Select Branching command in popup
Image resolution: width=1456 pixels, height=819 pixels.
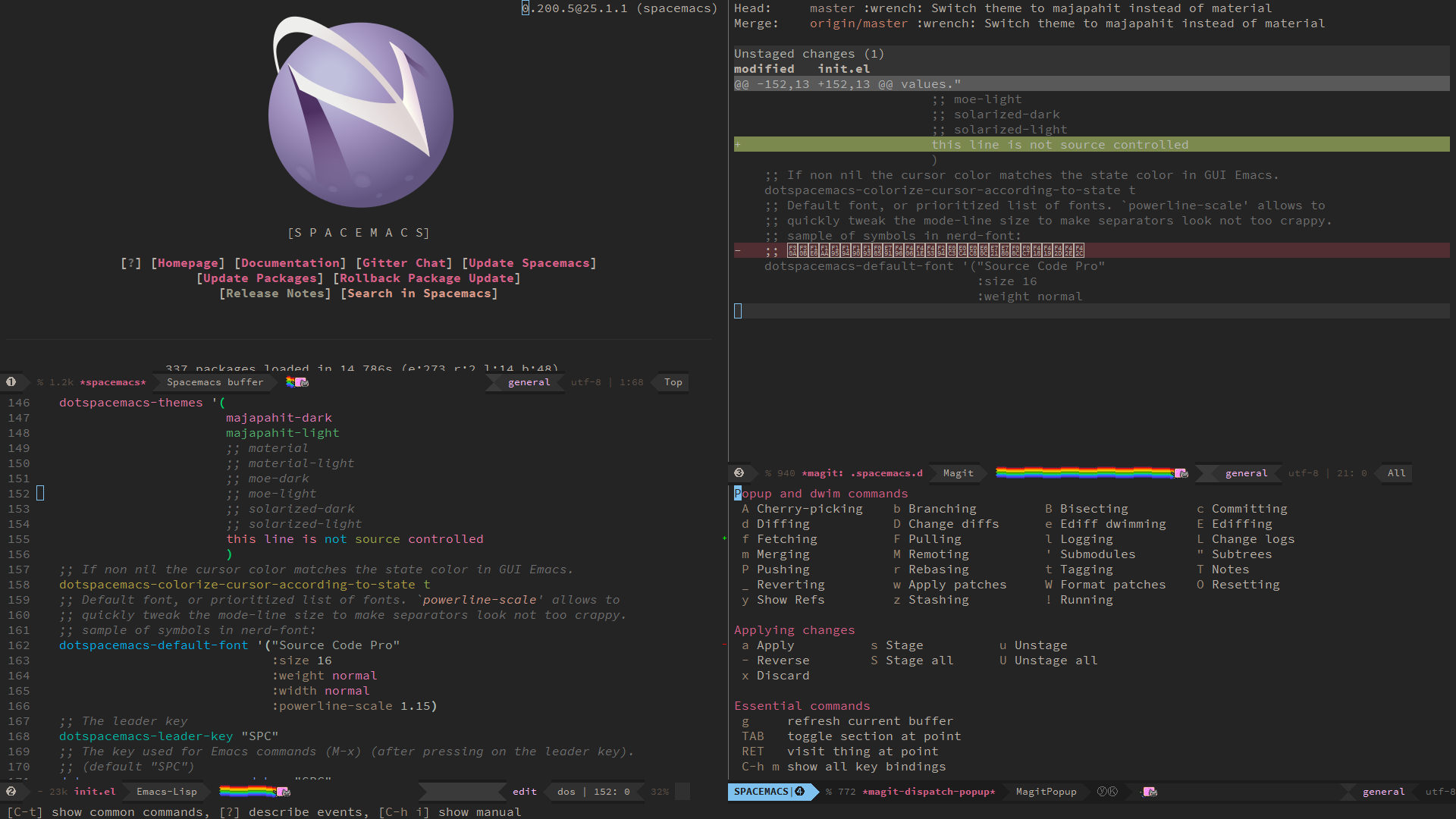(935, 509)
